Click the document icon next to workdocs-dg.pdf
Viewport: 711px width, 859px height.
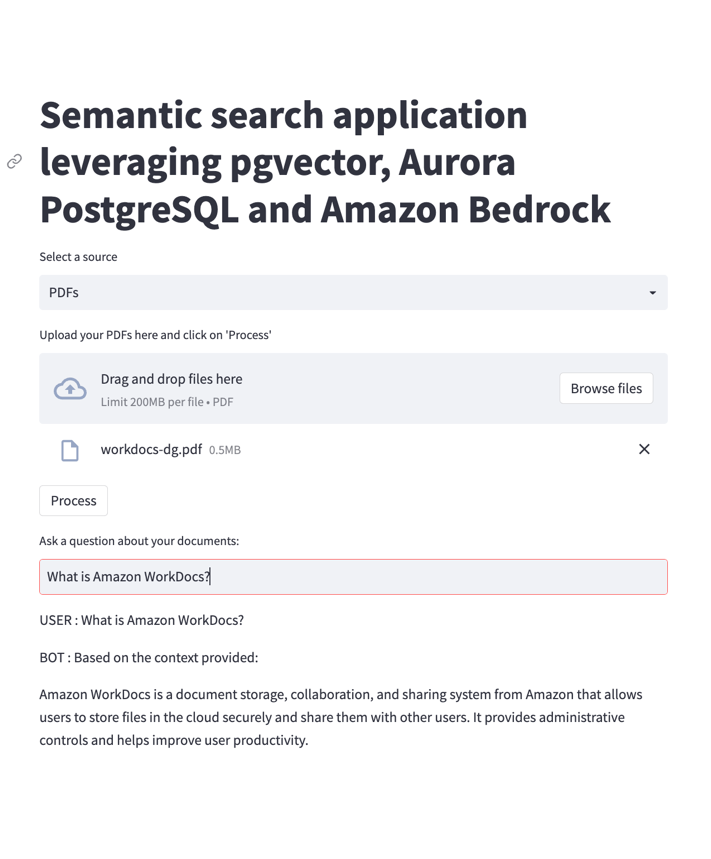[70, 450]
